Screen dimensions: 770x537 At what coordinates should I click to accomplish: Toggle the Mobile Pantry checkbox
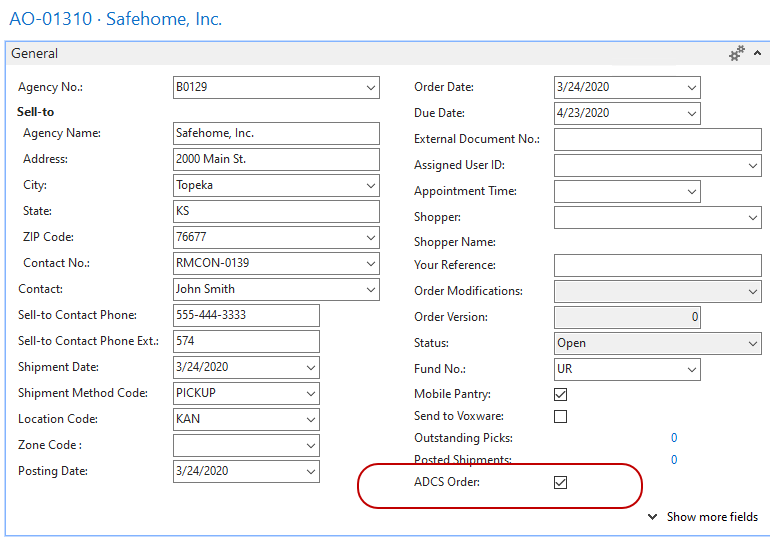pos(561,395)
